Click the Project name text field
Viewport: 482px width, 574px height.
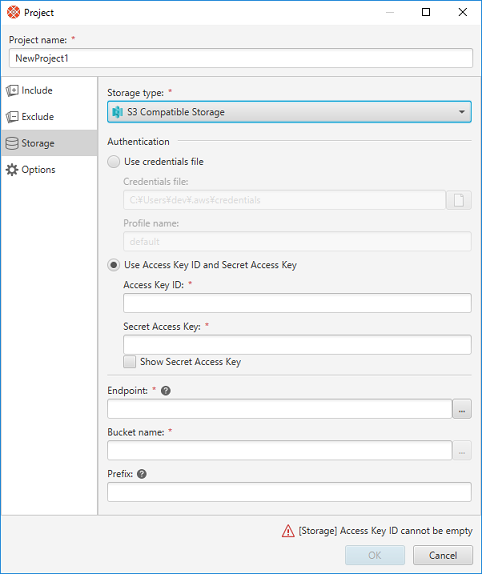pos(241,58)
